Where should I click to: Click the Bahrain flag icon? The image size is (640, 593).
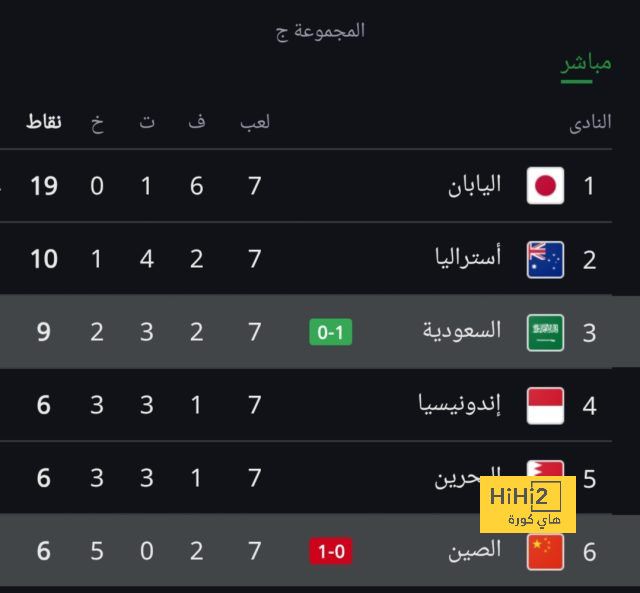tap(545, 469)
